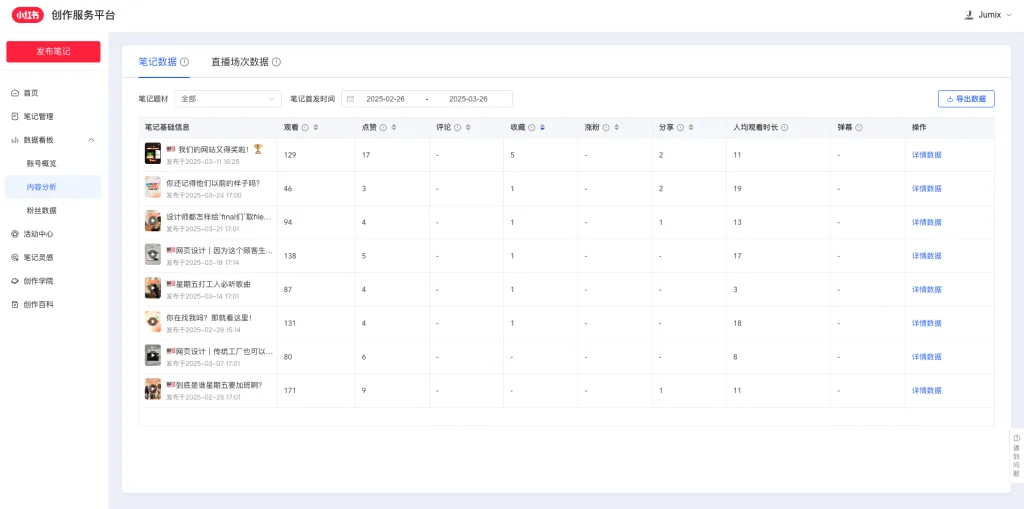The height and width of the screenshot is (509, 1024).
Task: Click the 导出数据 export button
Action: tap(966, 99)
